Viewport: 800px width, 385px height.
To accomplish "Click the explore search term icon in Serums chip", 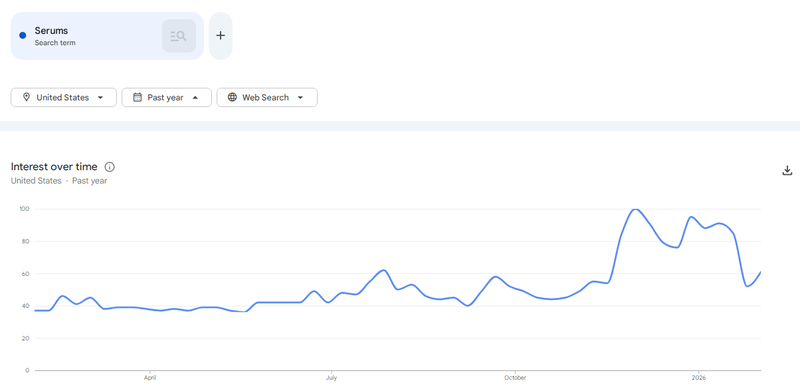I will (x=179, y=36).
